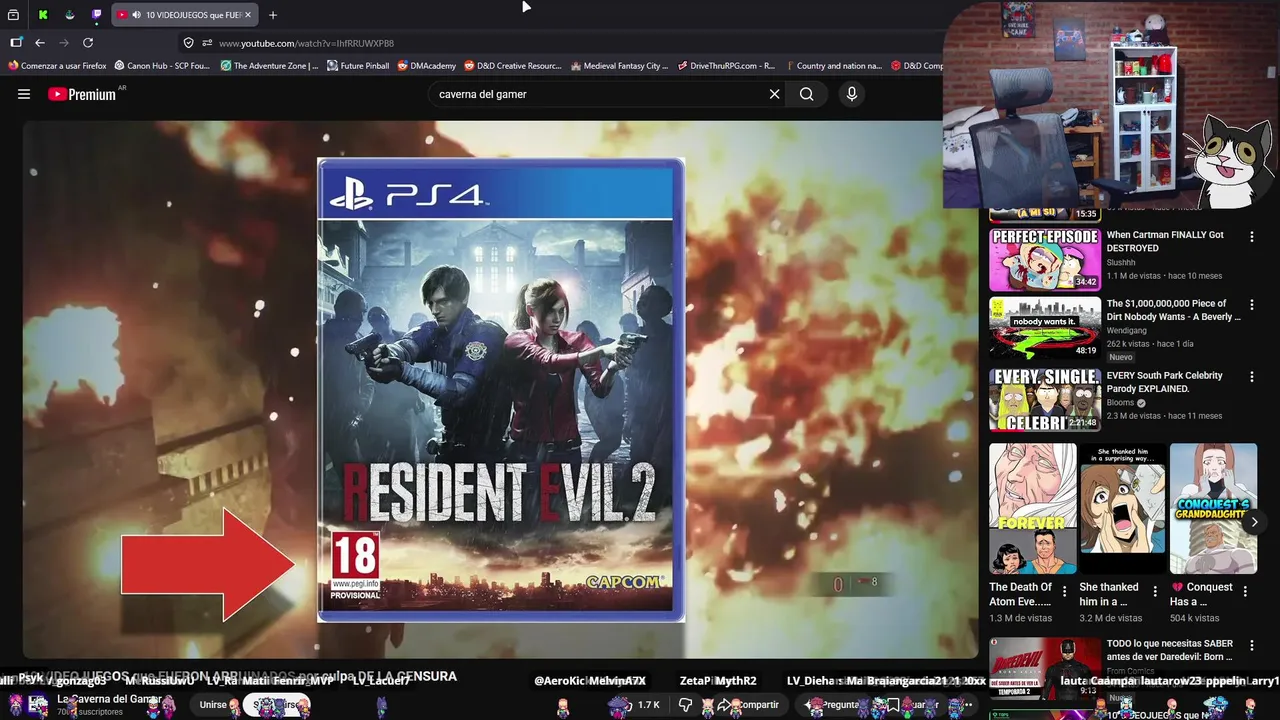This screenshot has width=1280, height=720.
Task: Switch to the pinned Kick tab
Action: click(42, 15)
